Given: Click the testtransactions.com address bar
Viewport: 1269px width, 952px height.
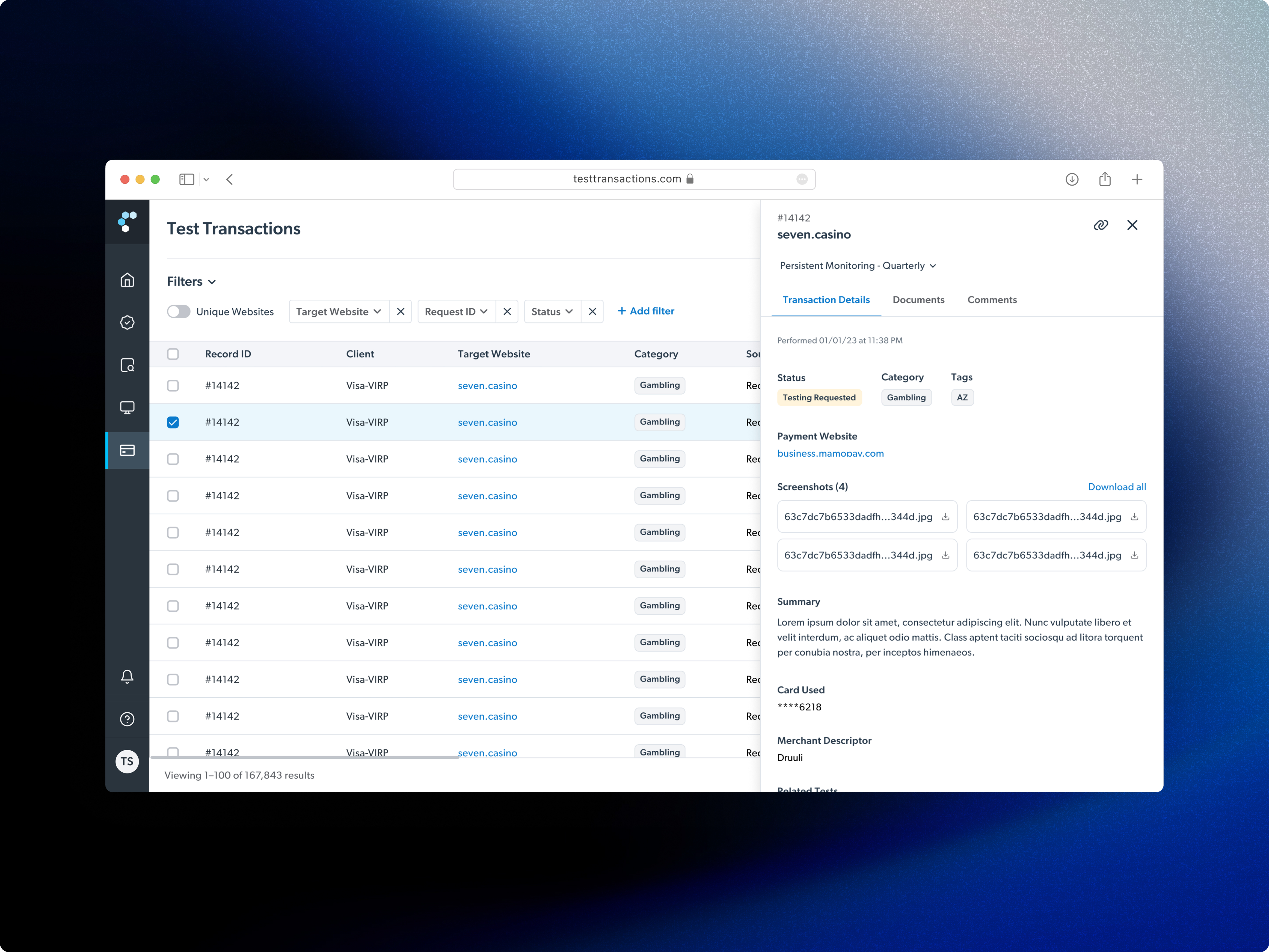Looking at the screenshot, I should (634, 179).
